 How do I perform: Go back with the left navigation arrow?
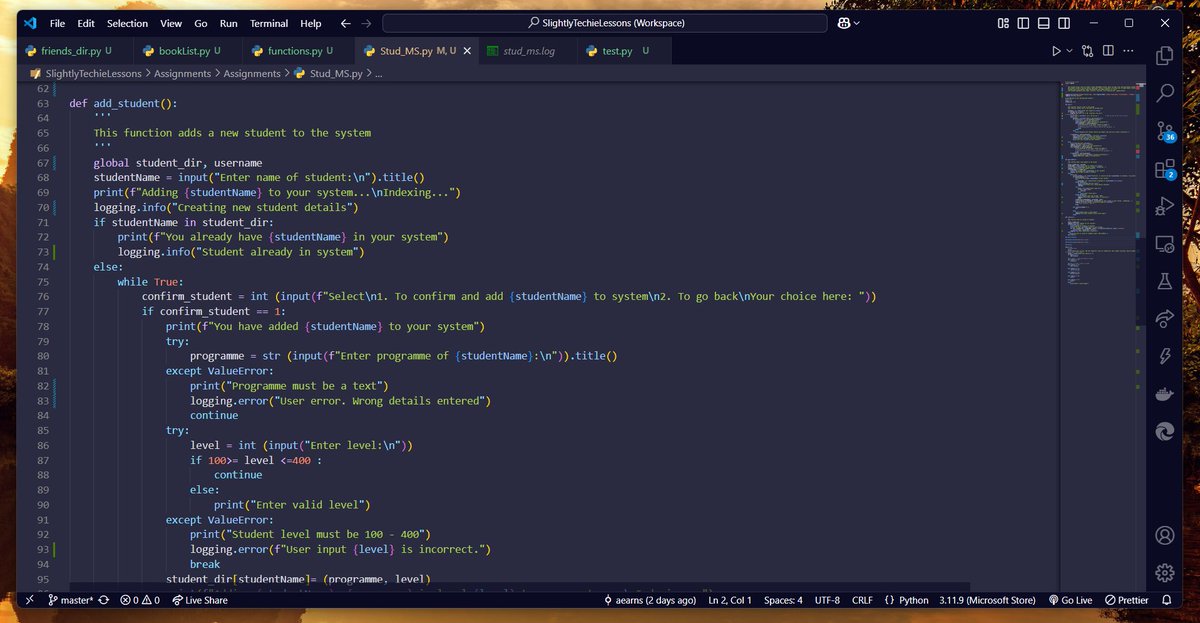pyautogui.click(x=345, y=23)
